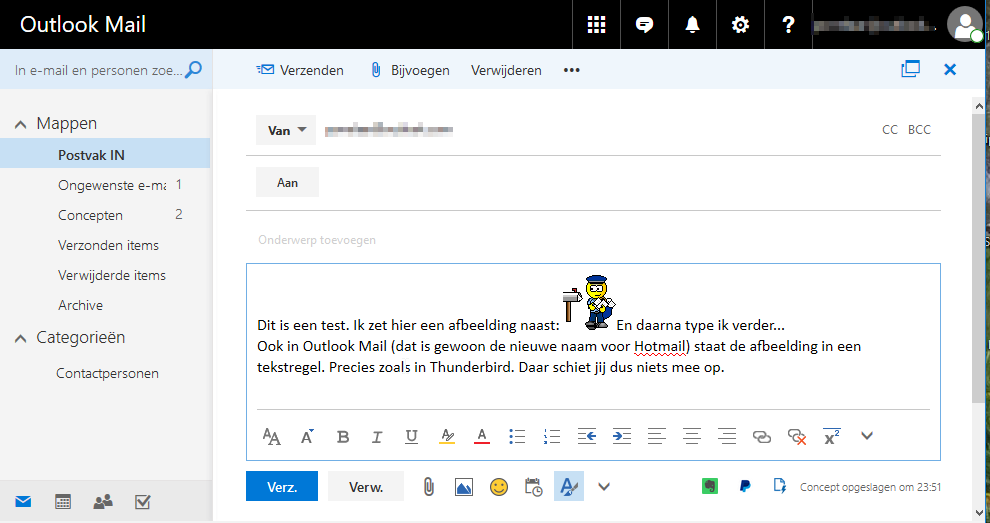990x523 pixels.
Task: Click the insert picture inline icon
Action: [463, 487]
